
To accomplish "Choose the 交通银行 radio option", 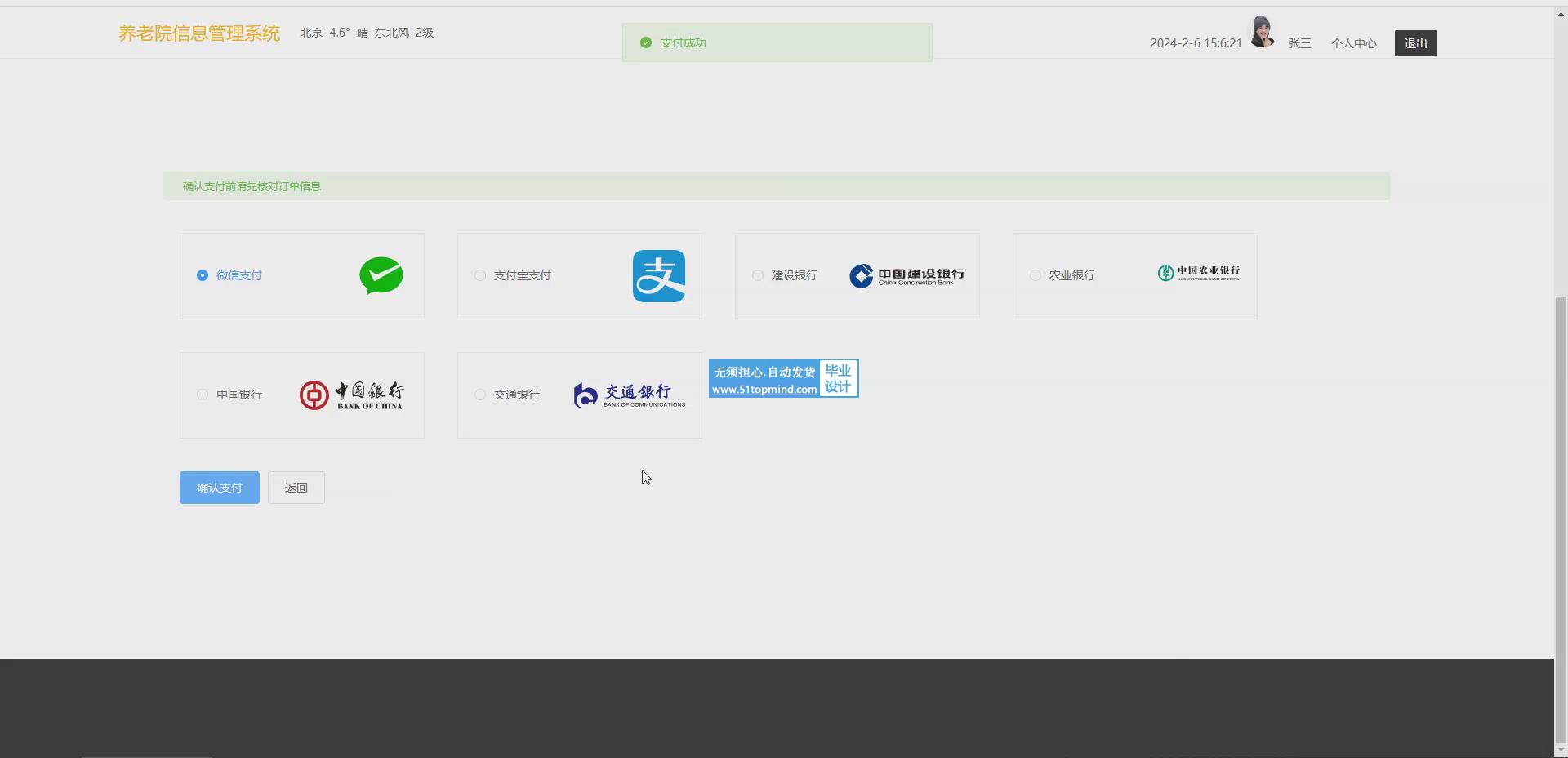I will (x=480, y=395).
